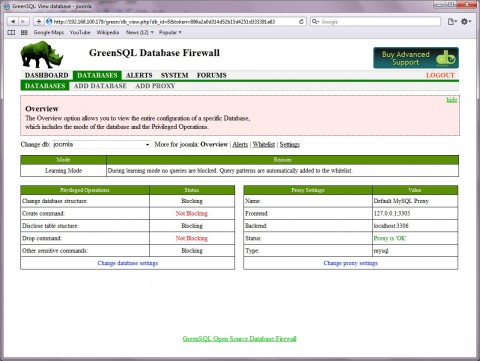480x361 pixels.
Task: Open the YouTube bookmark
Action: click(80, 32)
